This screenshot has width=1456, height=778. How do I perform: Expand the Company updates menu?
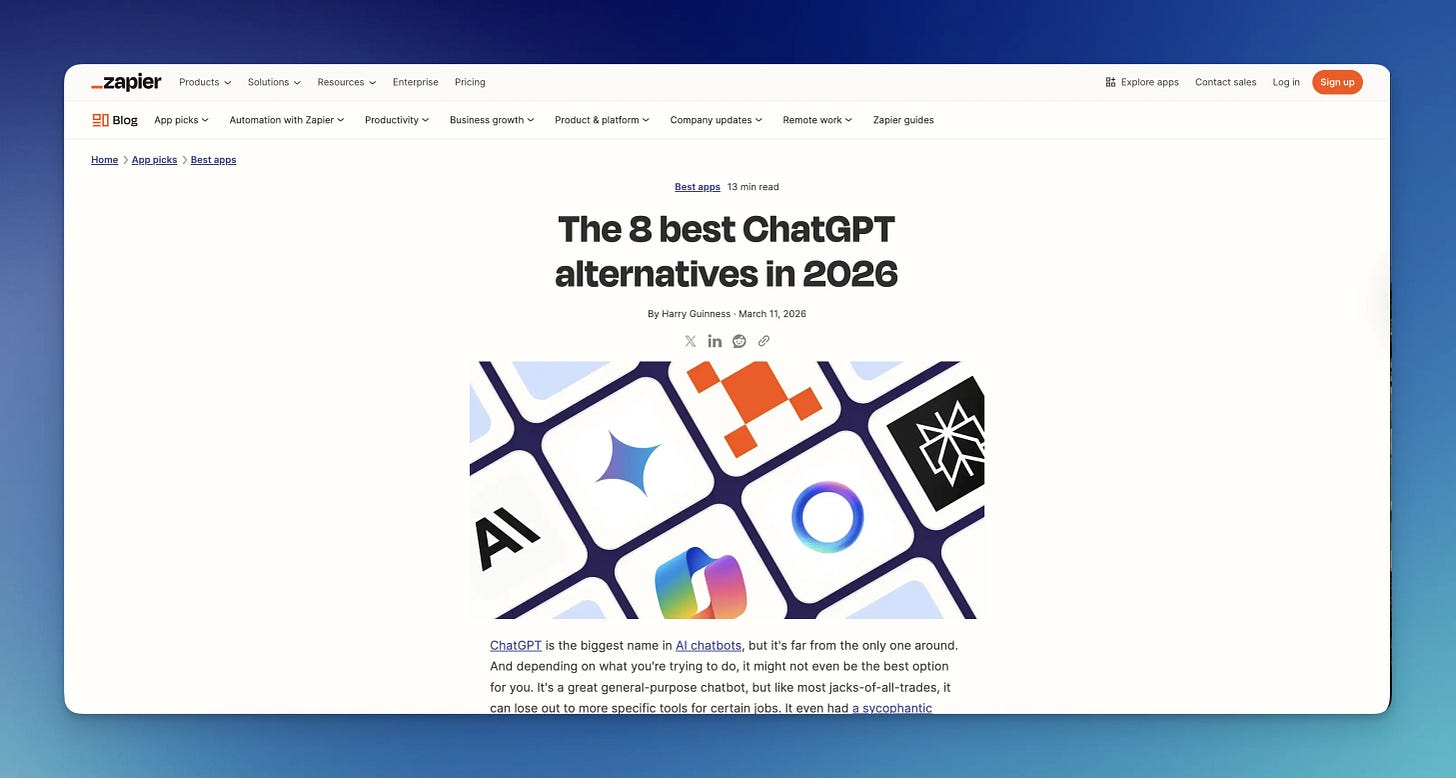click(716, 120)
